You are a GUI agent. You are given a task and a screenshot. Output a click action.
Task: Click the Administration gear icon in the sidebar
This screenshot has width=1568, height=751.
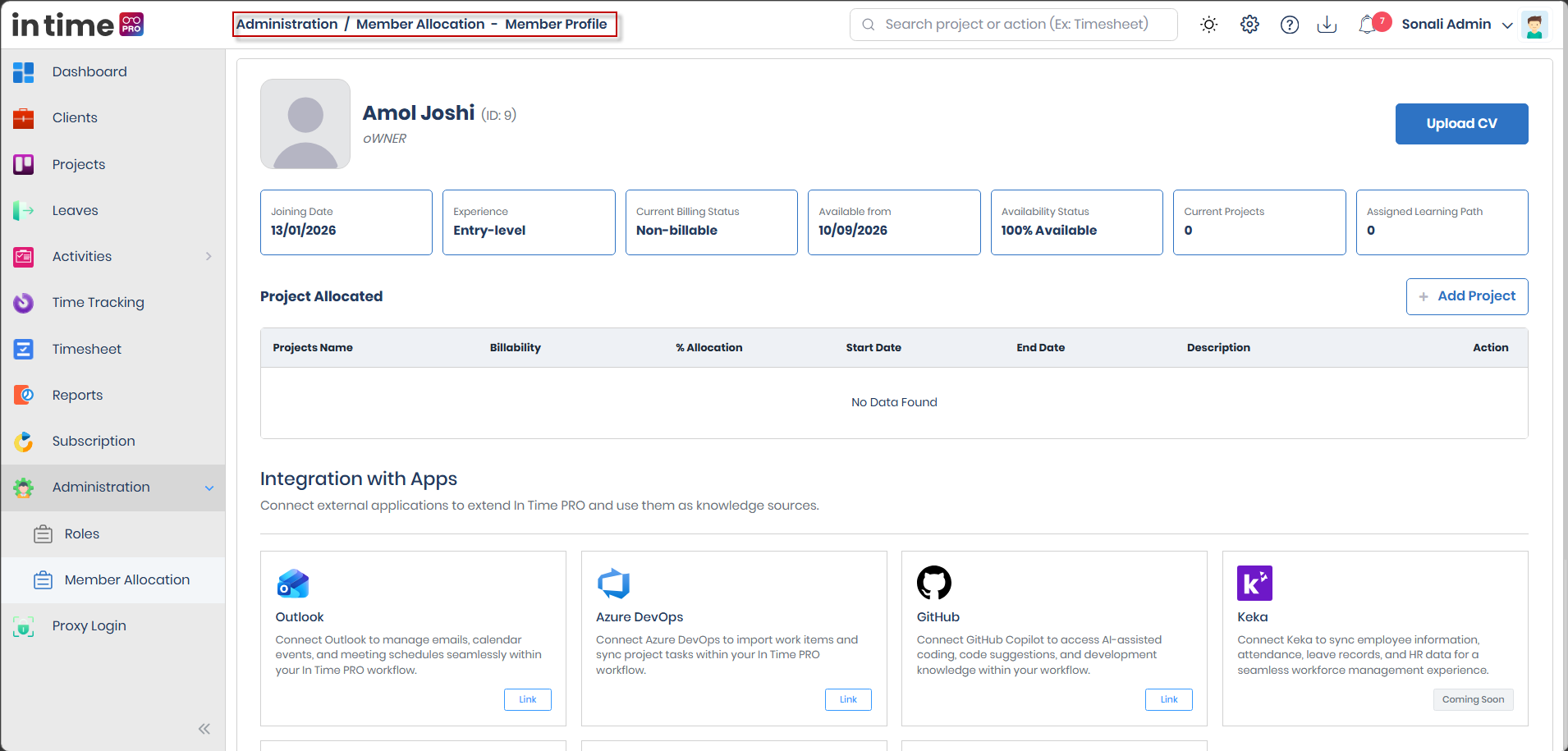click(x=24, y=488)
